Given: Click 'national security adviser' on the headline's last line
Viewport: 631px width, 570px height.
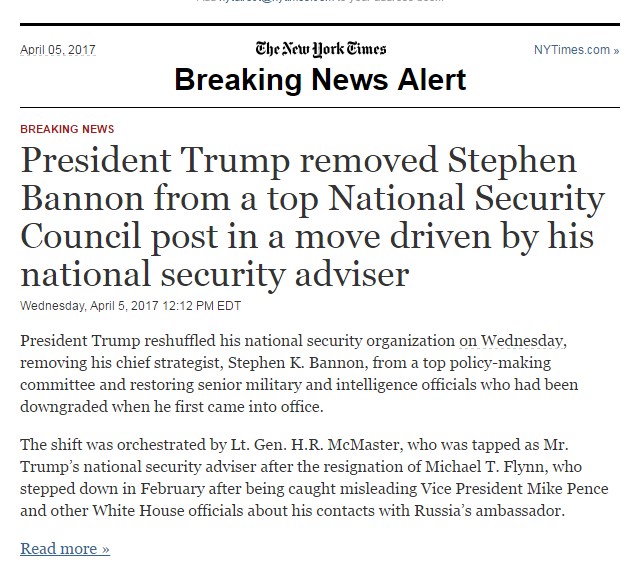Looking at the screenshot, I should click(214, 275).
